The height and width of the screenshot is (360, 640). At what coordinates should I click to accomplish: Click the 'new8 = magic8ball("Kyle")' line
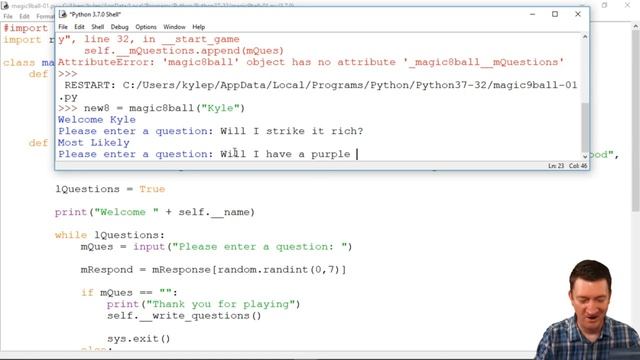[x=152, y=109]
